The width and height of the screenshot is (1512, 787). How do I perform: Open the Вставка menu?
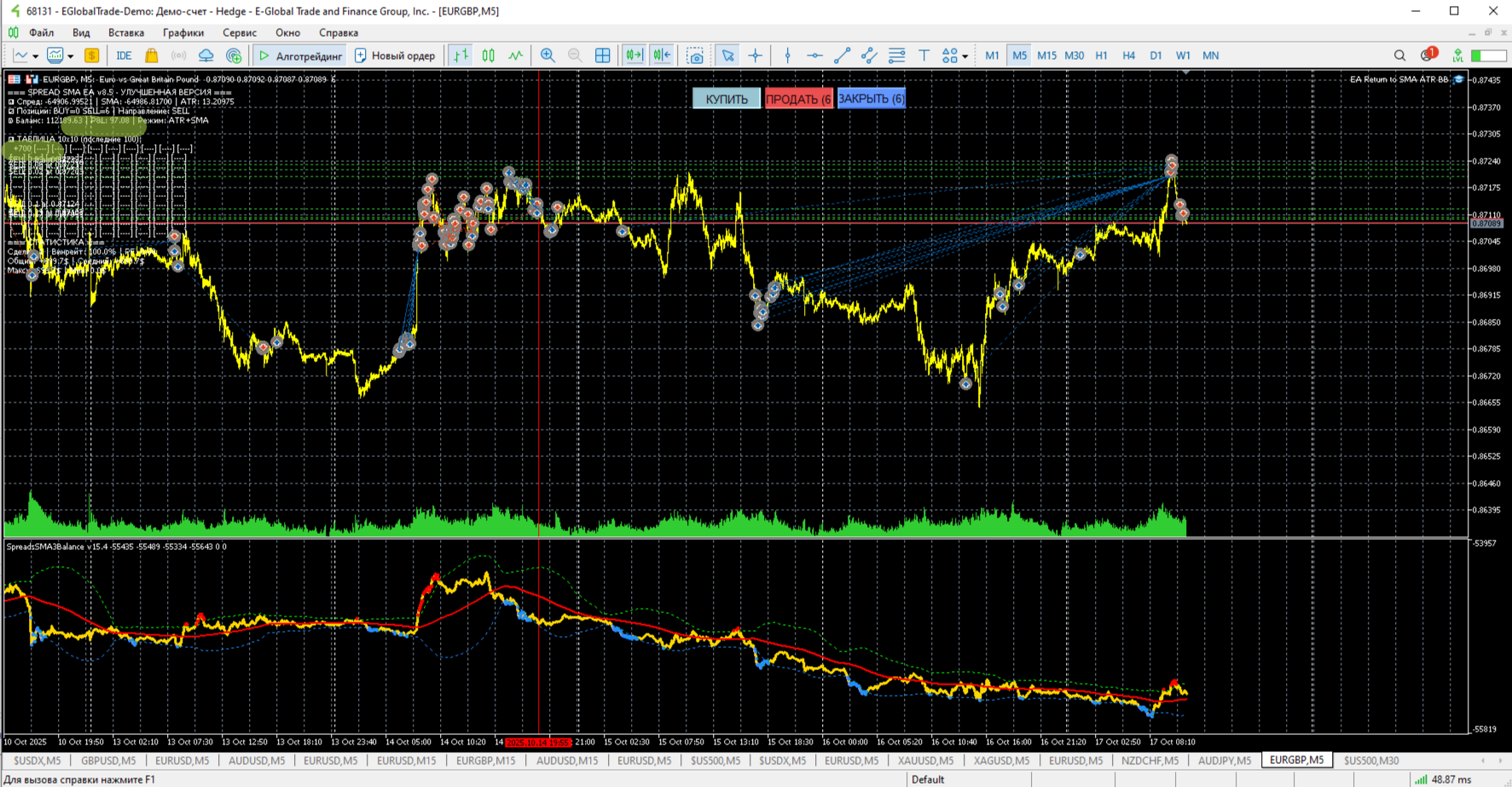coord(126,32)
